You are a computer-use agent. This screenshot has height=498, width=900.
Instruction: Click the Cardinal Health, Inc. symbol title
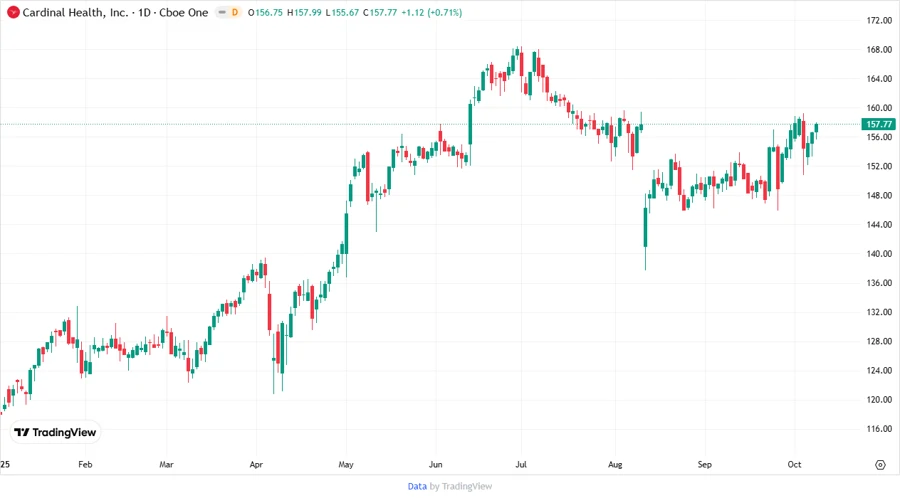[x=75, y=12]
